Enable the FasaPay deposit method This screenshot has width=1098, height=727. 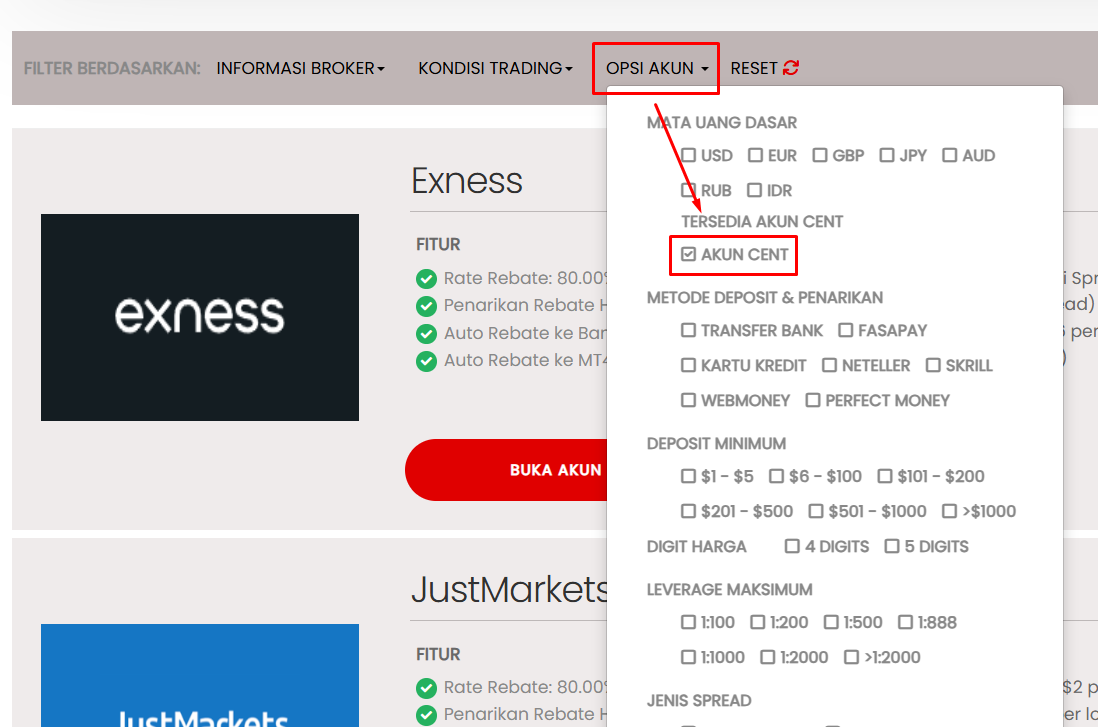coord(846,330)
